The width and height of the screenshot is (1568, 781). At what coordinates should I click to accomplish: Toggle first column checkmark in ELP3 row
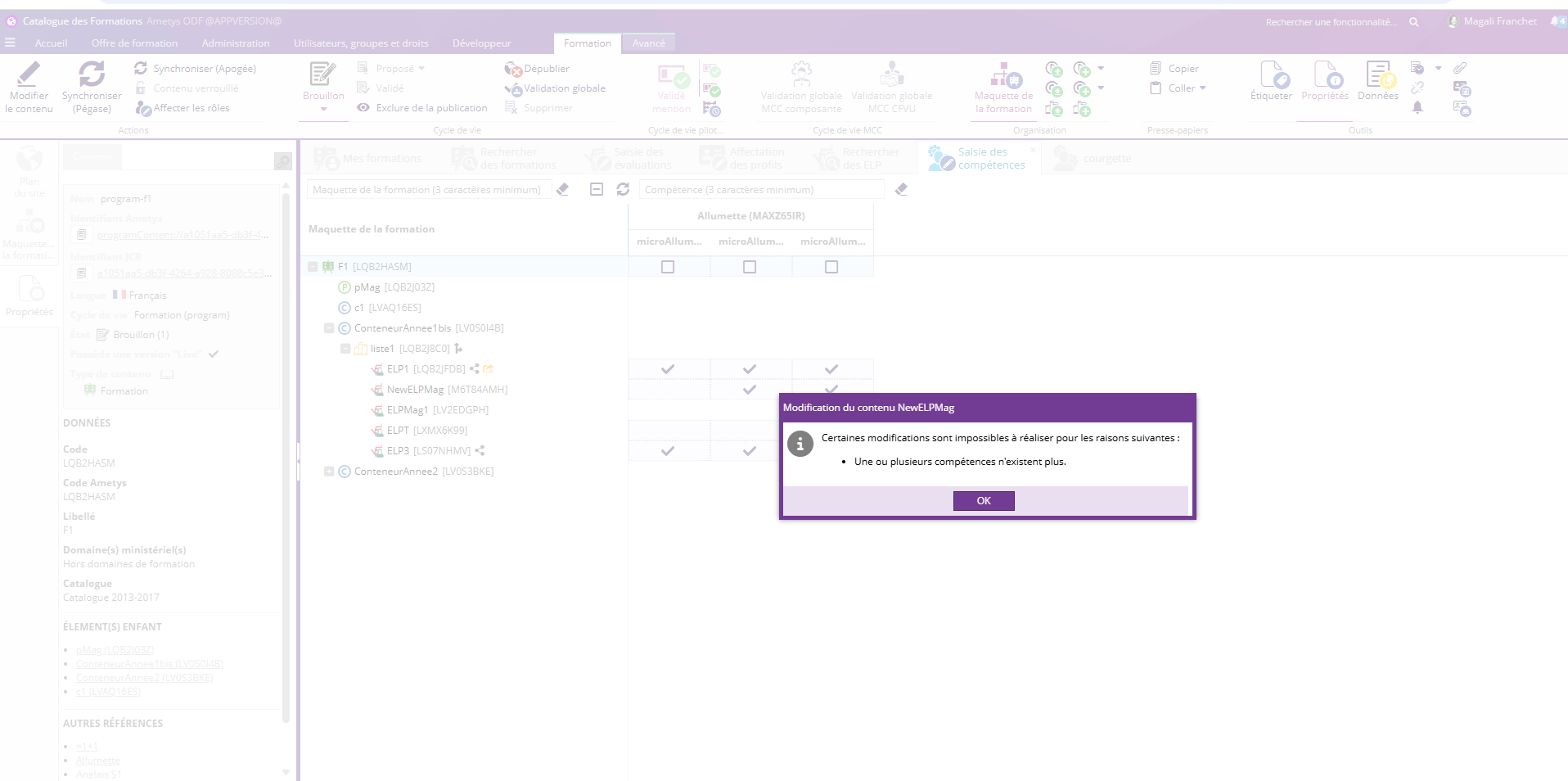click(668, 451)
